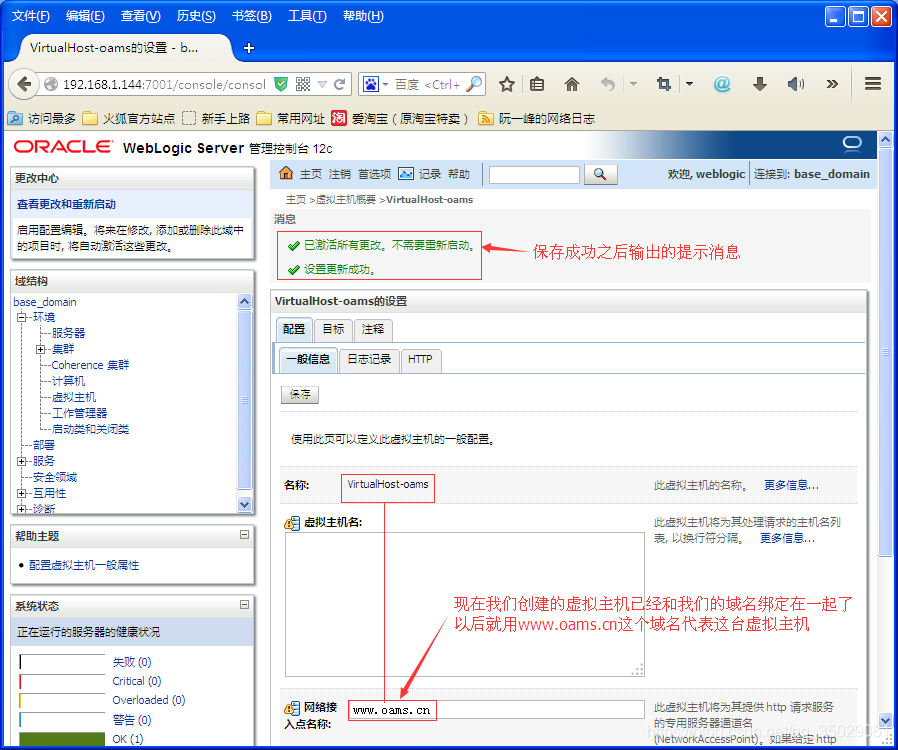Screen dimensions: 898x750
Task: Click the blue @ toolbar icon
Action: [722, 85]
